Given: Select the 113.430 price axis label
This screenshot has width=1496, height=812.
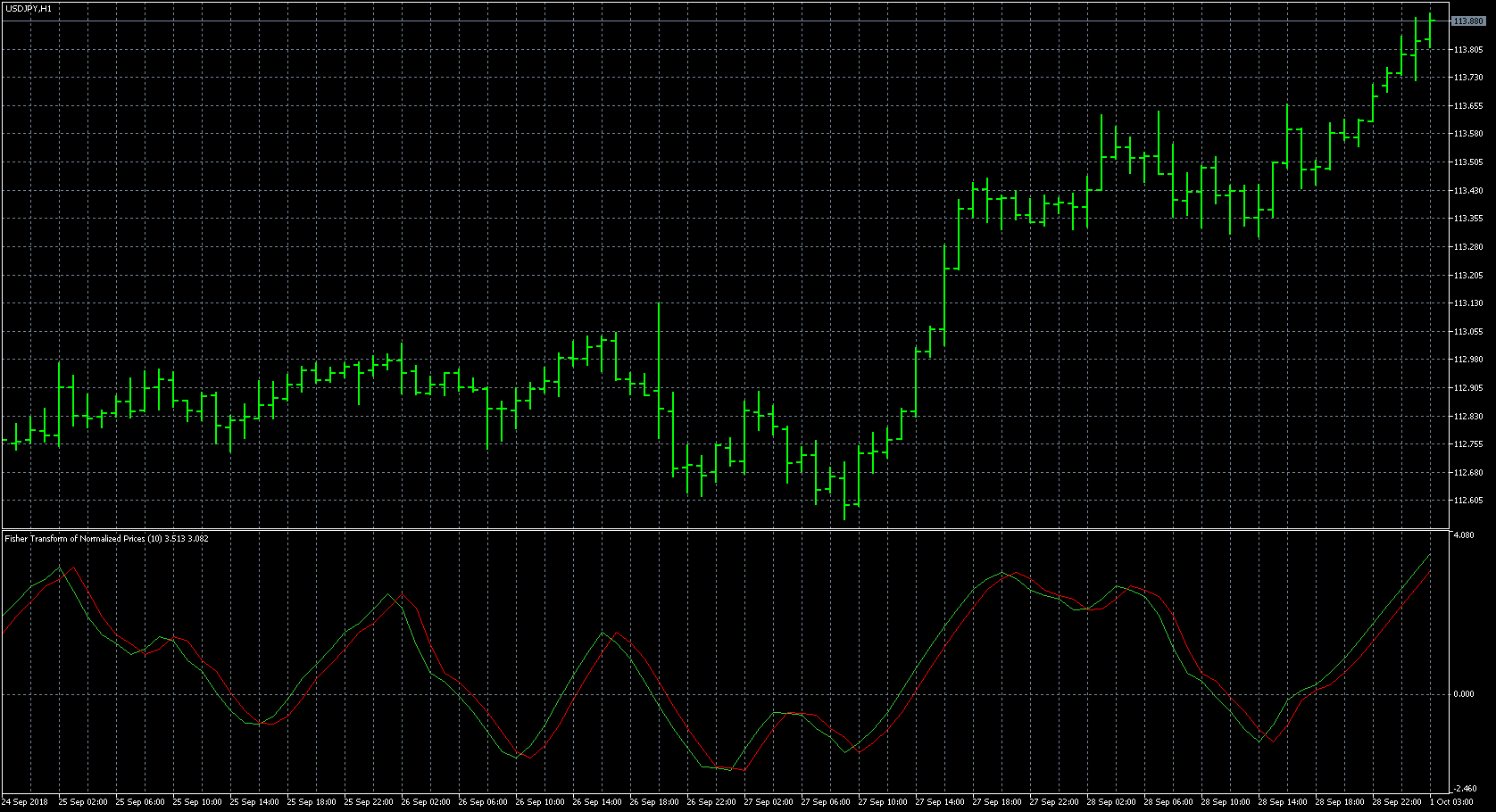Looking at the screenshot, I should (x=1469, y=191).
